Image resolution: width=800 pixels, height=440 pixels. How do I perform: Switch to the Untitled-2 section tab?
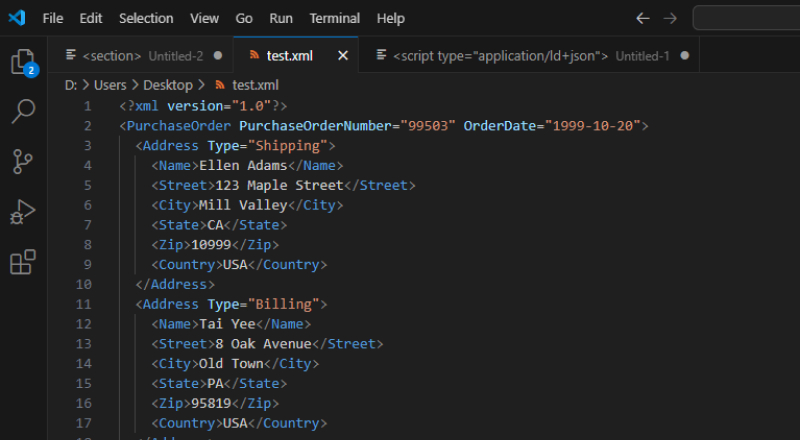tap(142, 56)
